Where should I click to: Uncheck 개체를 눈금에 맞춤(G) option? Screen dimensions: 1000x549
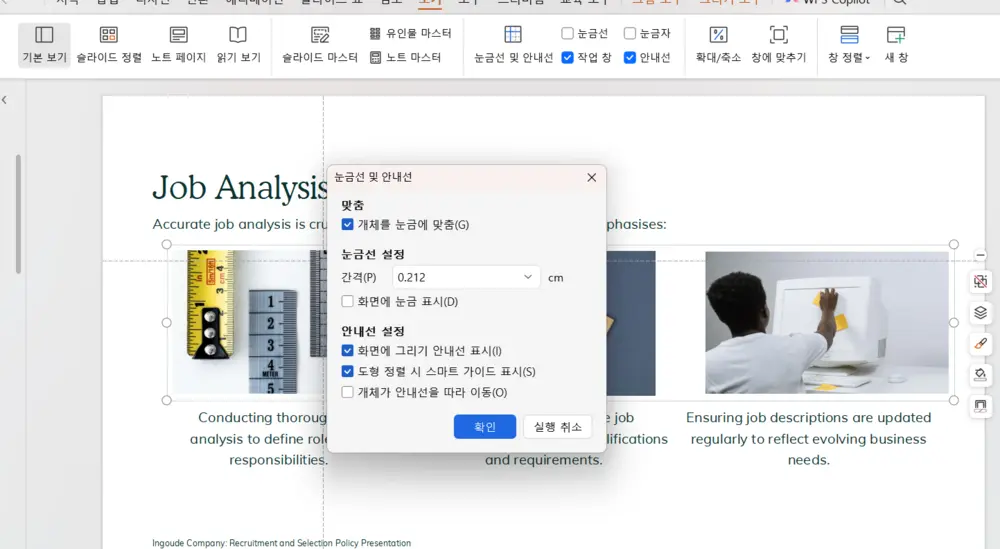point(348,224)
